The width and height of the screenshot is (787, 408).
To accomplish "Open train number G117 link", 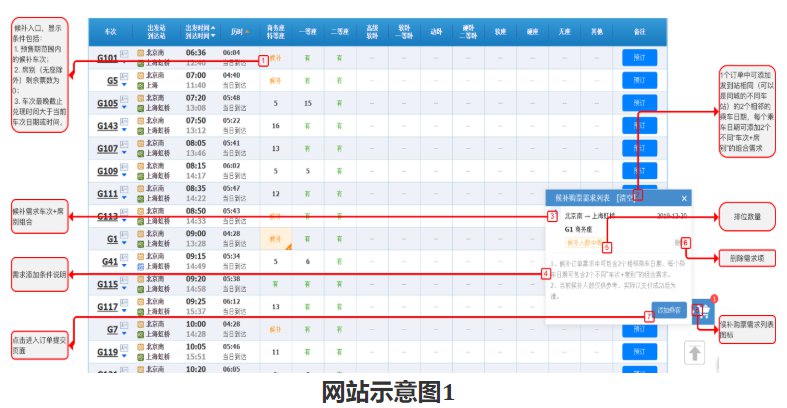I will point(107,307).
